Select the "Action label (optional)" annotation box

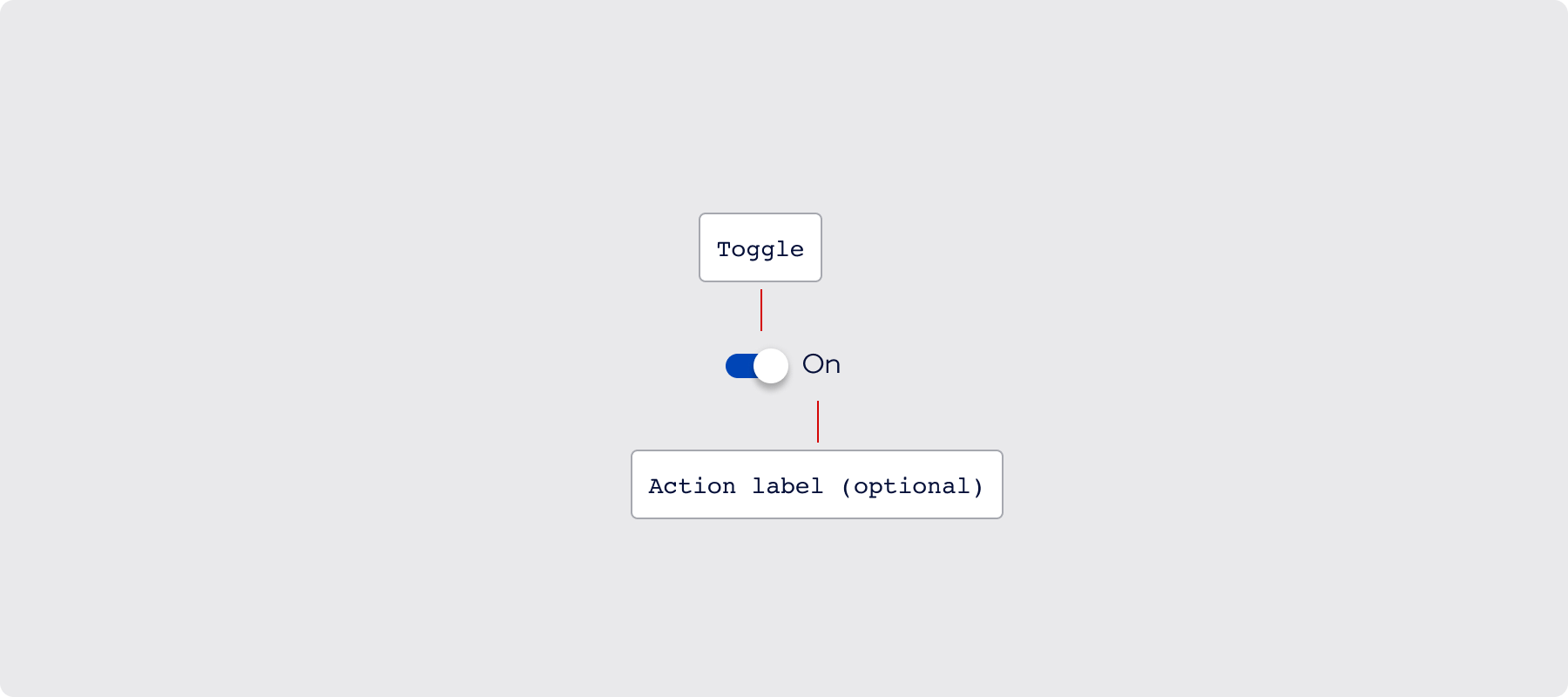pyautogui.click(x=816, y=484)
